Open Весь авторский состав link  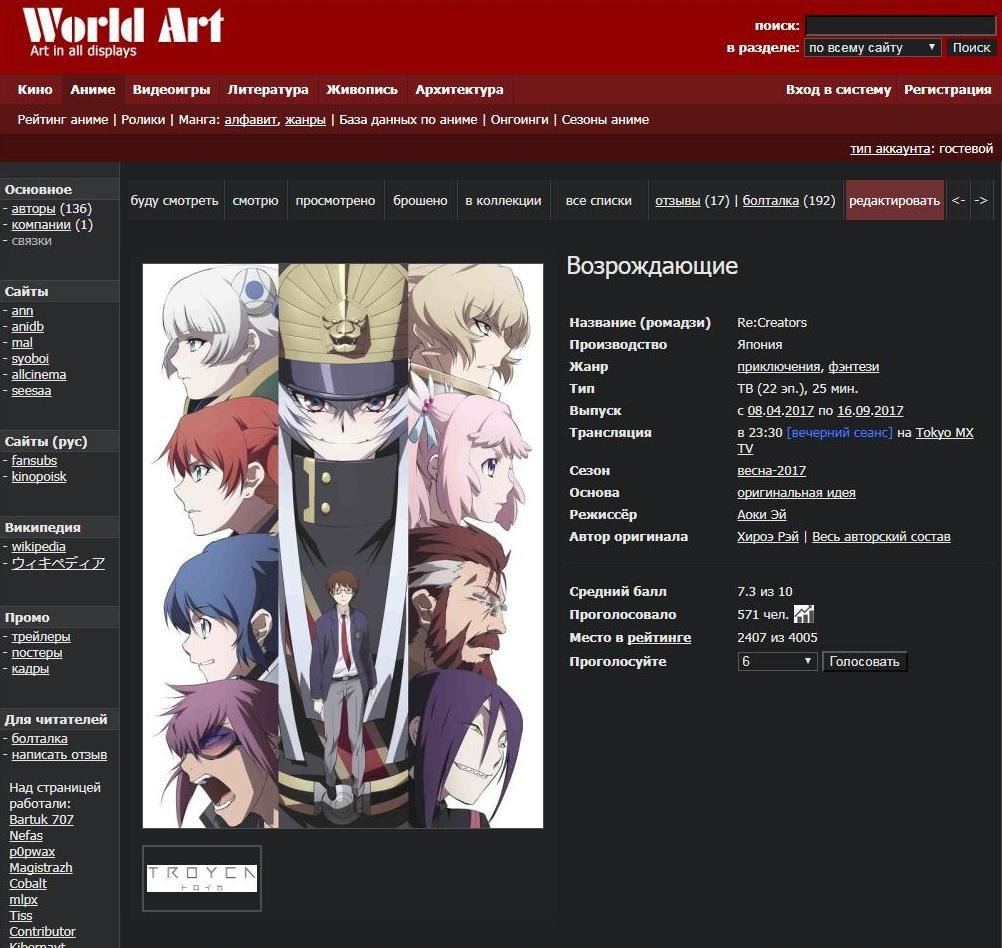881,537
